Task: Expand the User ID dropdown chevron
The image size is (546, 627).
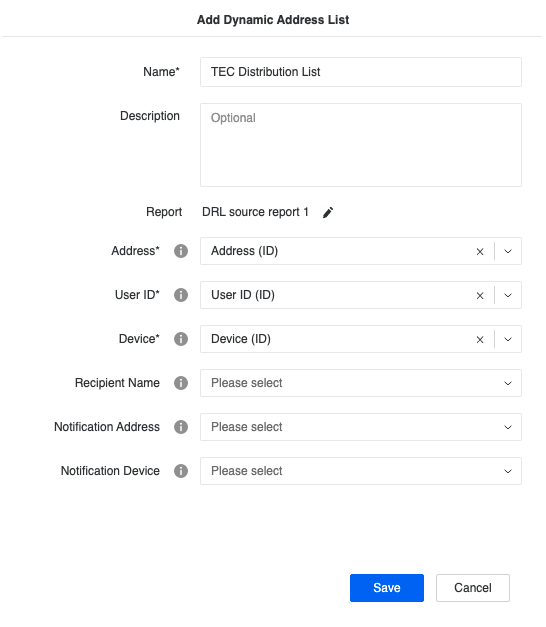Action: pos(508,296)
